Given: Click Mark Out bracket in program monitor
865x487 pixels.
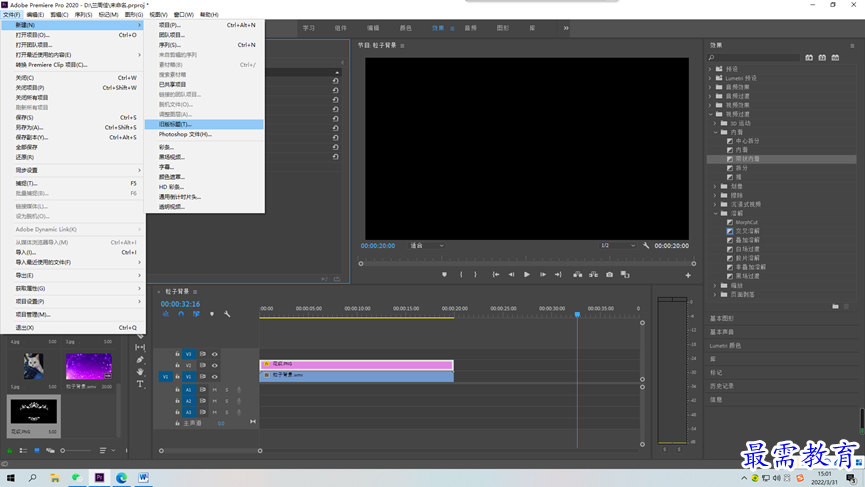Looking at the screenshot, I should (x=476, y=275).
